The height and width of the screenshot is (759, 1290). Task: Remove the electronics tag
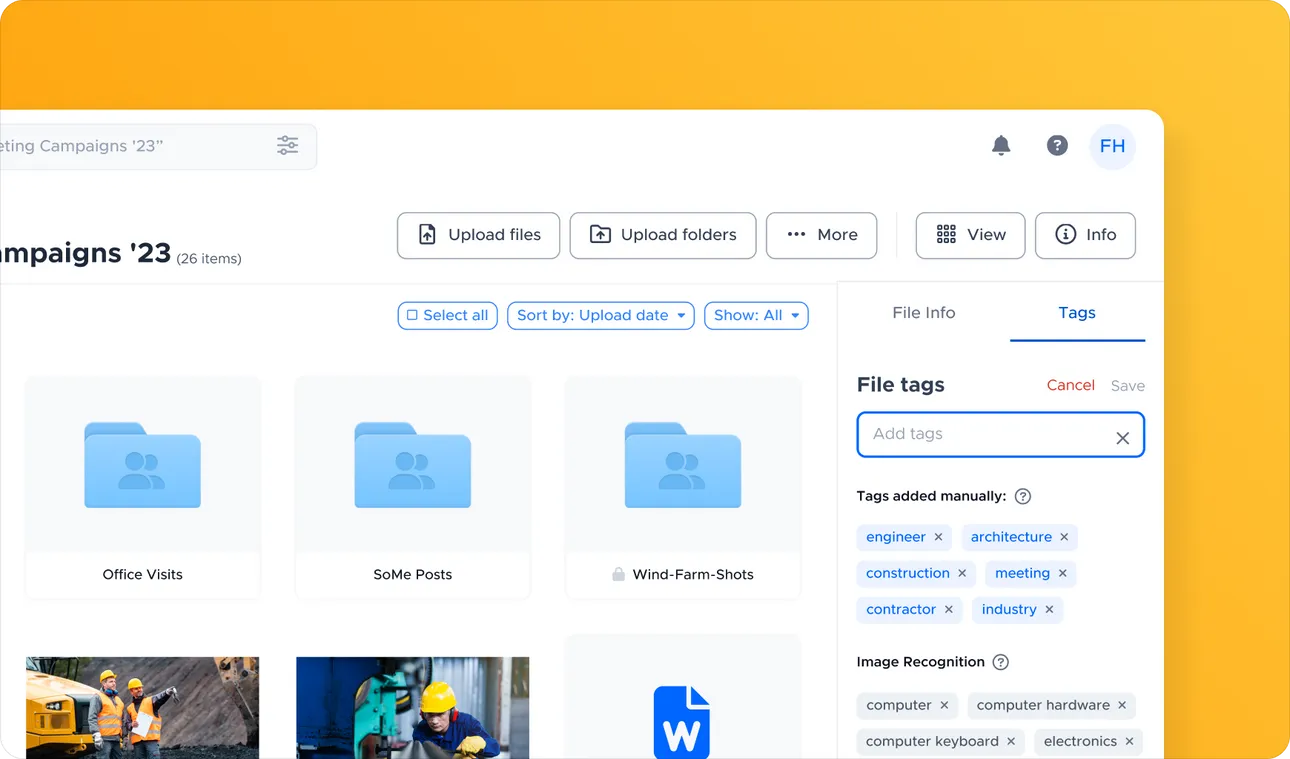point(1129,741)
